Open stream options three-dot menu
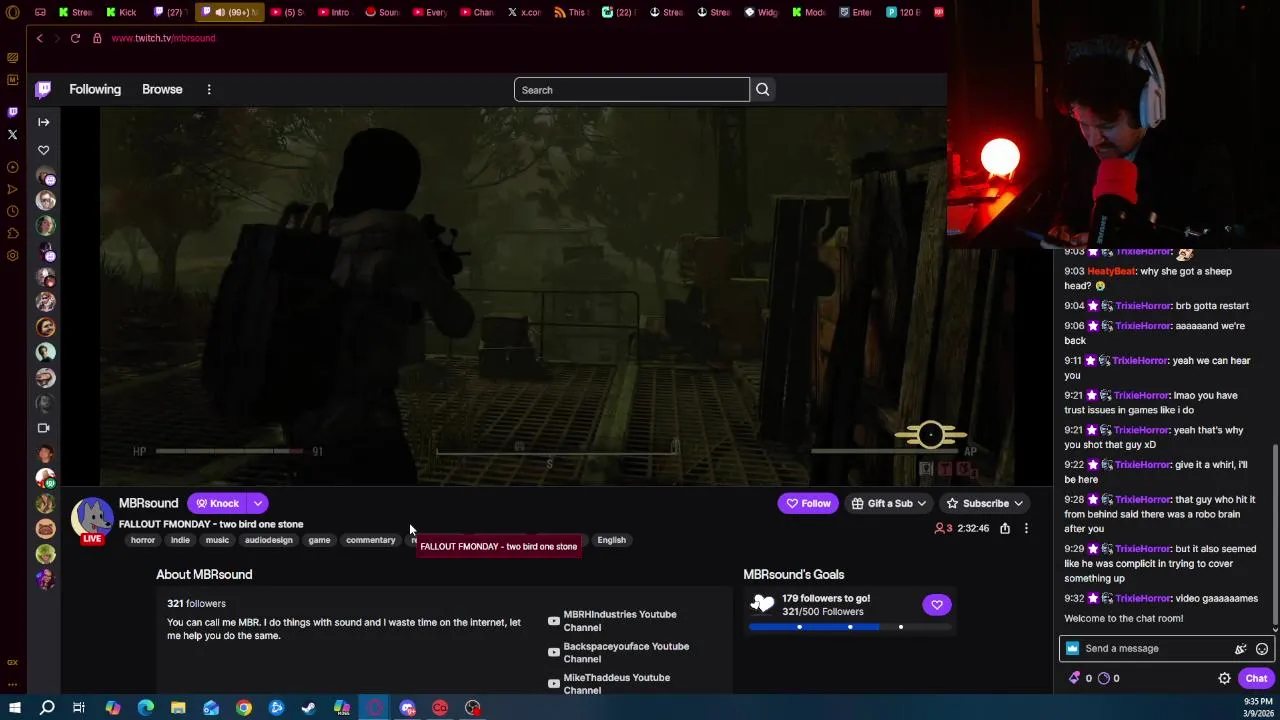Screen dimensions: 1280x720 [1026, 528]
